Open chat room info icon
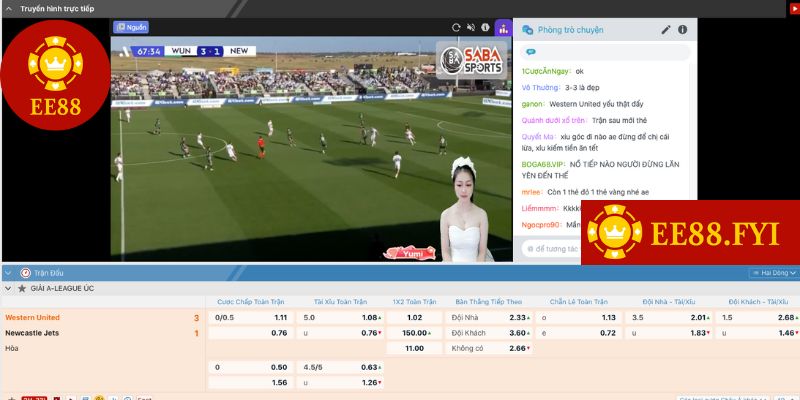The width and height of the screenshot is (800, 400). point(683,30)
